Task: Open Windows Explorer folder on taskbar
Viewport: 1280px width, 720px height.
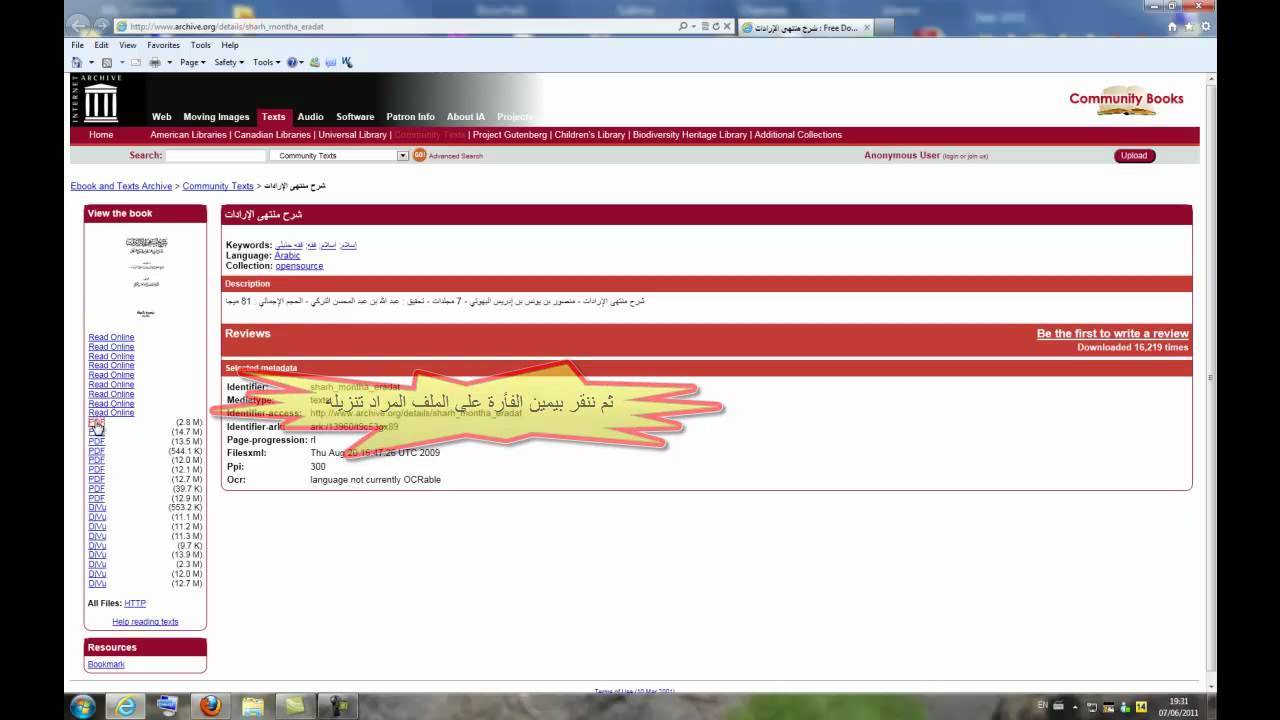Action: [253, 706]
